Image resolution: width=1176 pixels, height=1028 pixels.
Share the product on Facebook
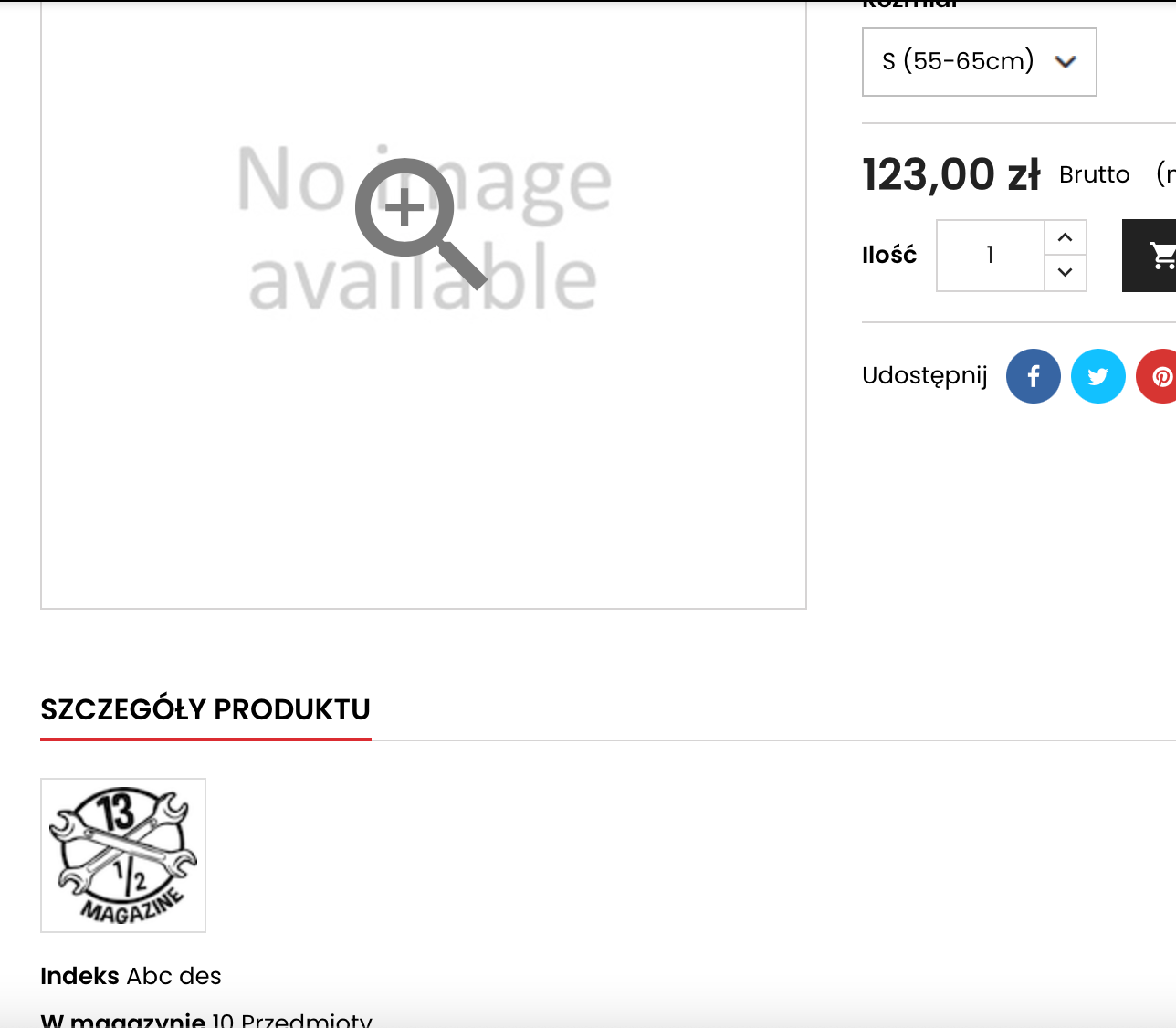point(1033,376)
